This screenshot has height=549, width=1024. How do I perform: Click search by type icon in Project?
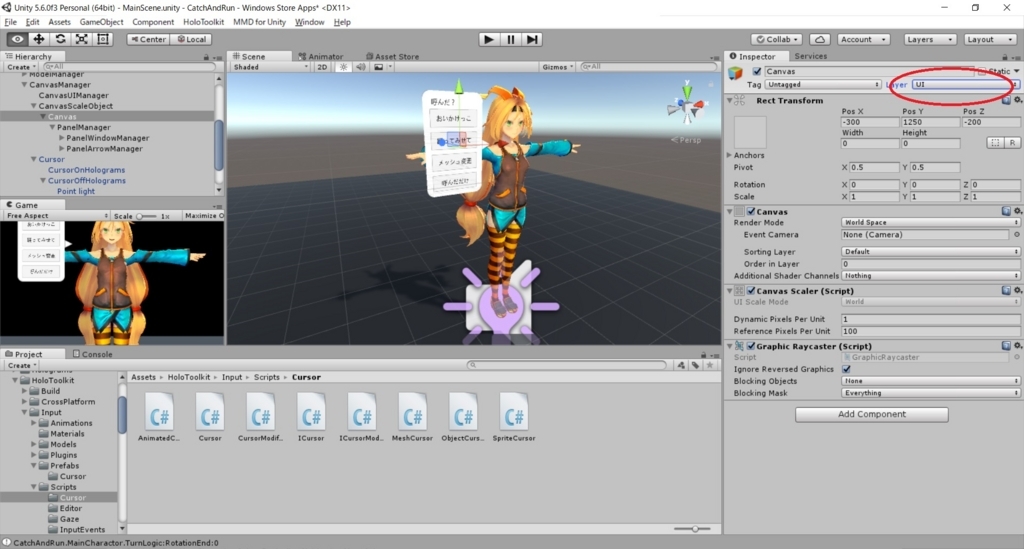click(x=681, y=366)
